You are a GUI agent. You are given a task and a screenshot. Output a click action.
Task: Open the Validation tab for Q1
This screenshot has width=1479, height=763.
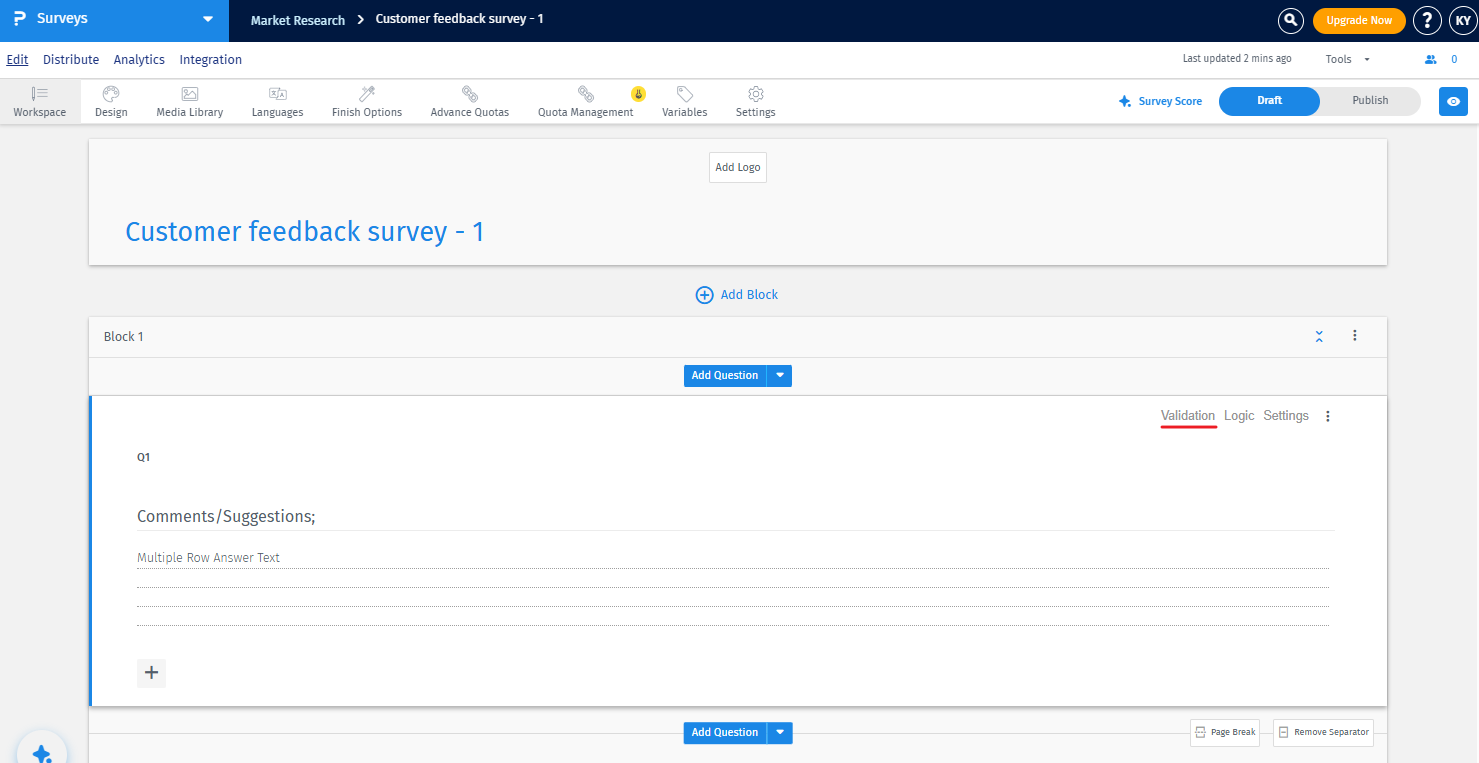[x=1188, y=416]
